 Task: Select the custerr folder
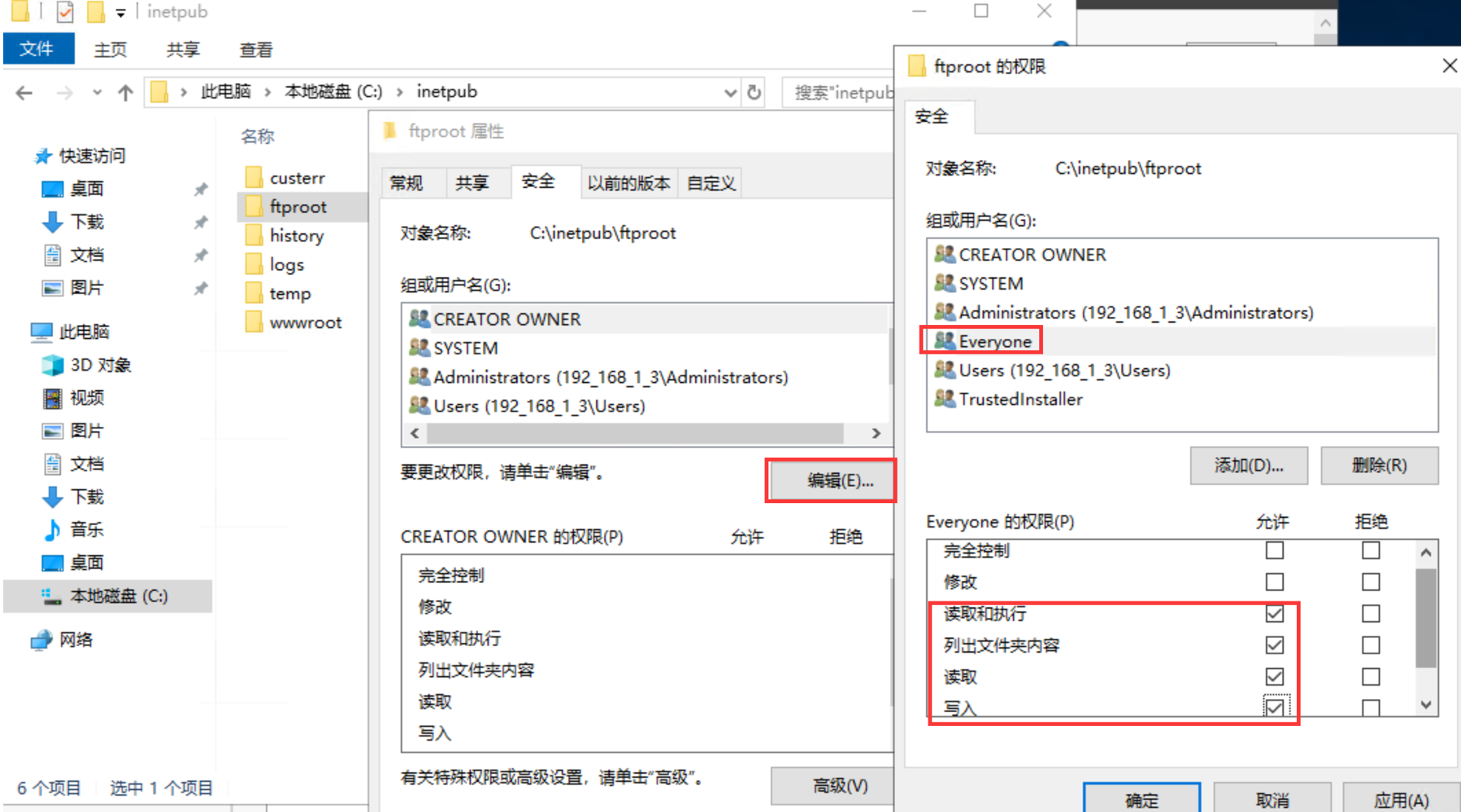(x=285, y=177)
